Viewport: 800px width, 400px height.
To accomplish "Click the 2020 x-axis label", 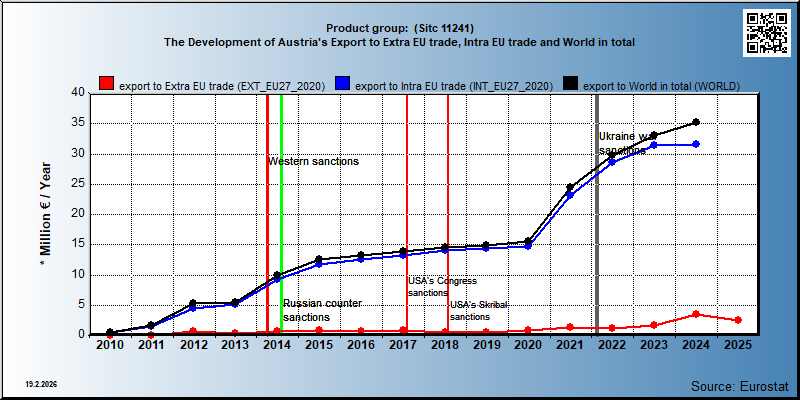I will pyautogui.click(x=528, y=345).
